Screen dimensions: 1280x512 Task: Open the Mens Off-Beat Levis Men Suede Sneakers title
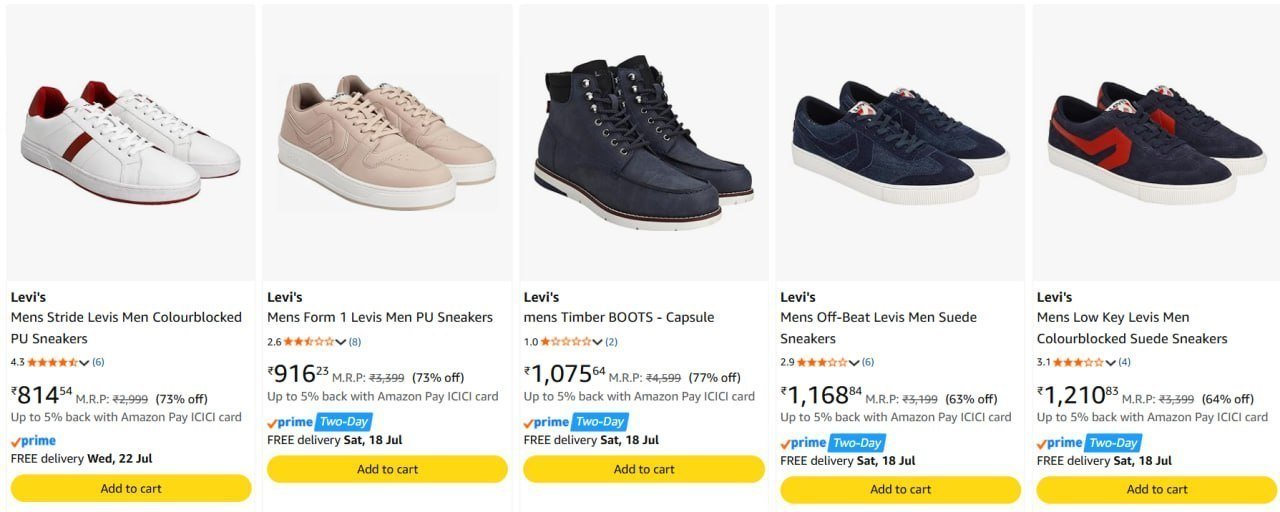[x=879, y=328]
